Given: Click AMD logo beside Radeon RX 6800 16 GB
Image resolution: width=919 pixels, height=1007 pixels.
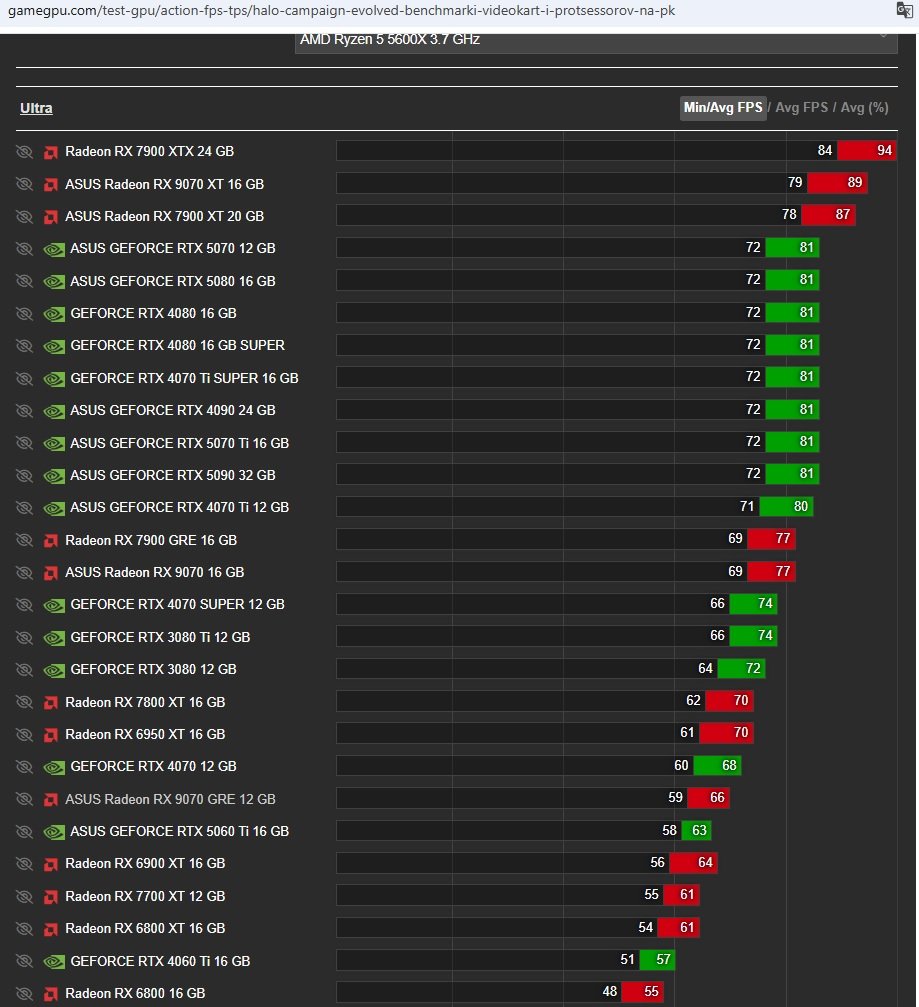Looking at the screenshot, I should tap(51, 994).
